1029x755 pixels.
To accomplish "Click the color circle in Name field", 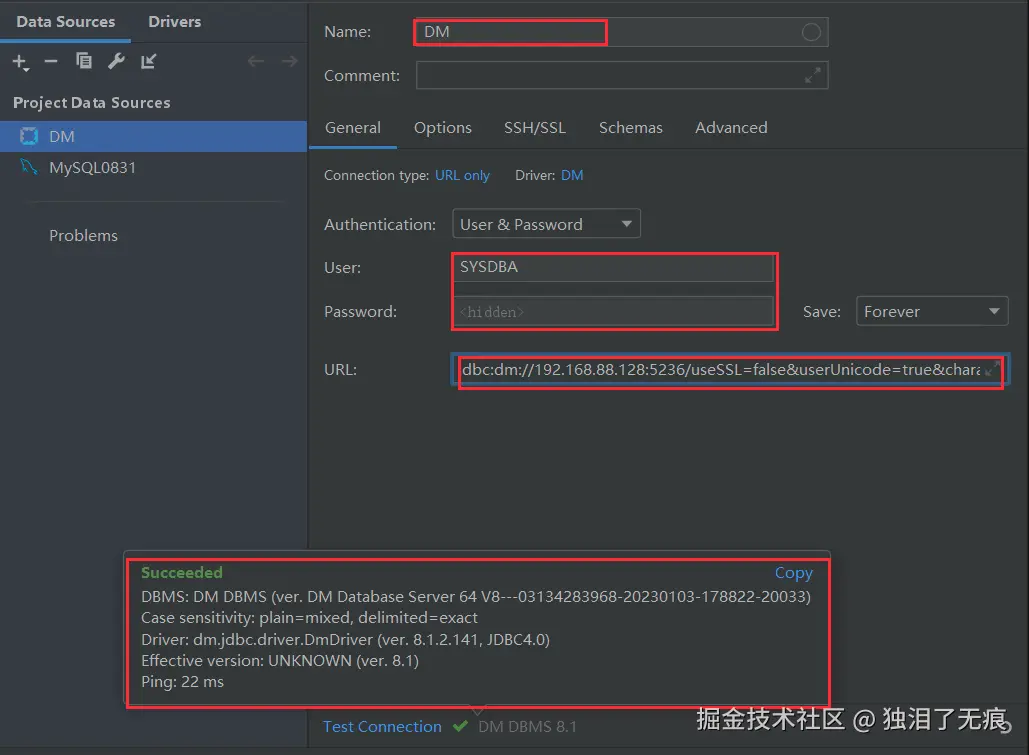I will (x=811, y=32).
